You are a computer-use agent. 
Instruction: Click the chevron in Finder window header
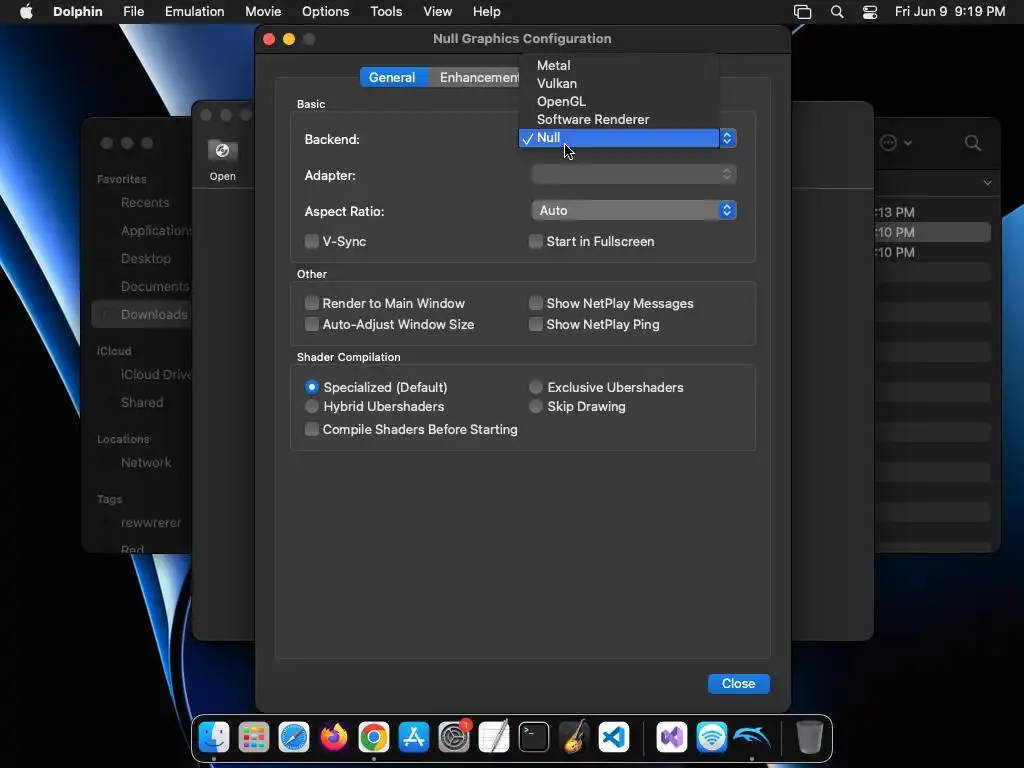point(987,183)
